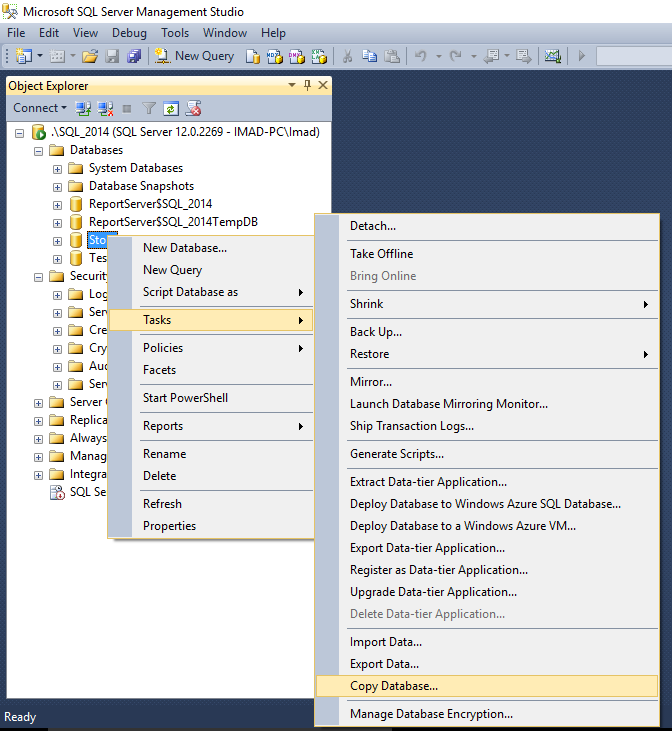Click the Disconnect icon in Object Explorer
Viewport: 672px width, 731px height.
click(x=105, y=109)
